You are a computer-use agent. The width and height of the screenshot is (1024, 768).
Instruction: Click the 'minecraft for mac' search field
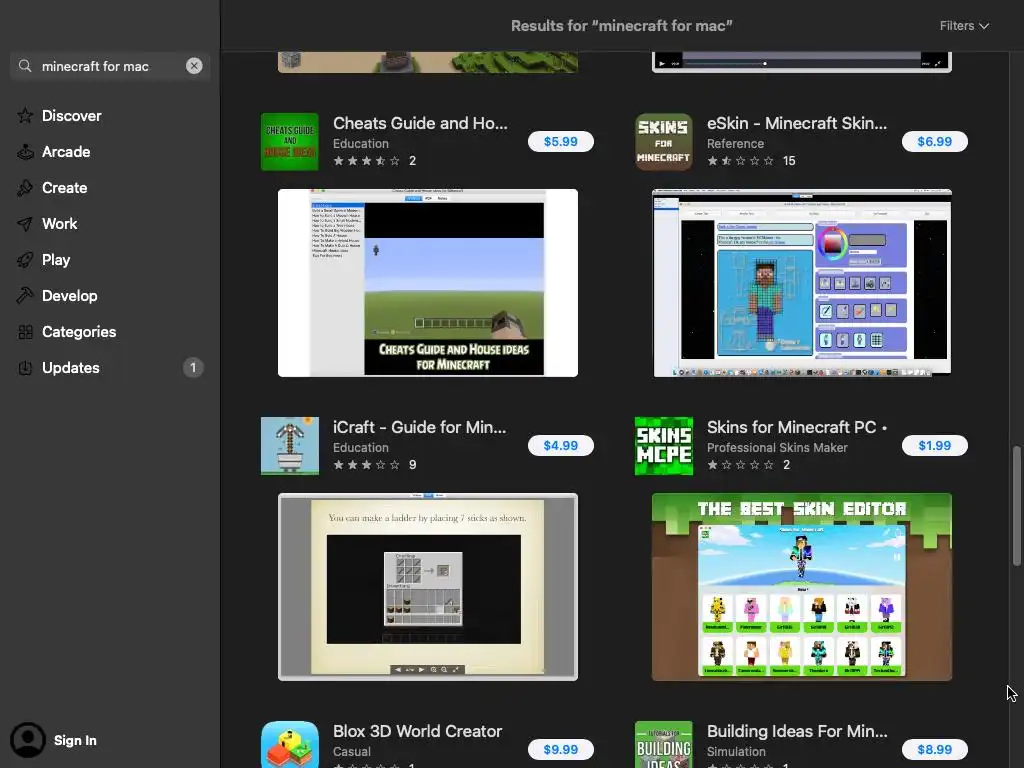pyautogui.click(x=110, y=66)
